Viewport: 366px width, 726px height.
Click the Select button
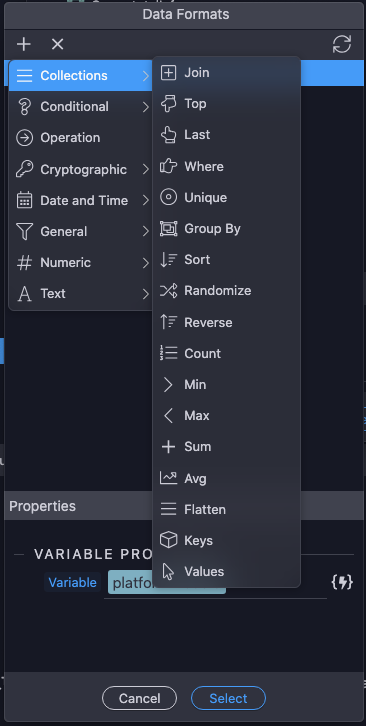coord(228,698)
